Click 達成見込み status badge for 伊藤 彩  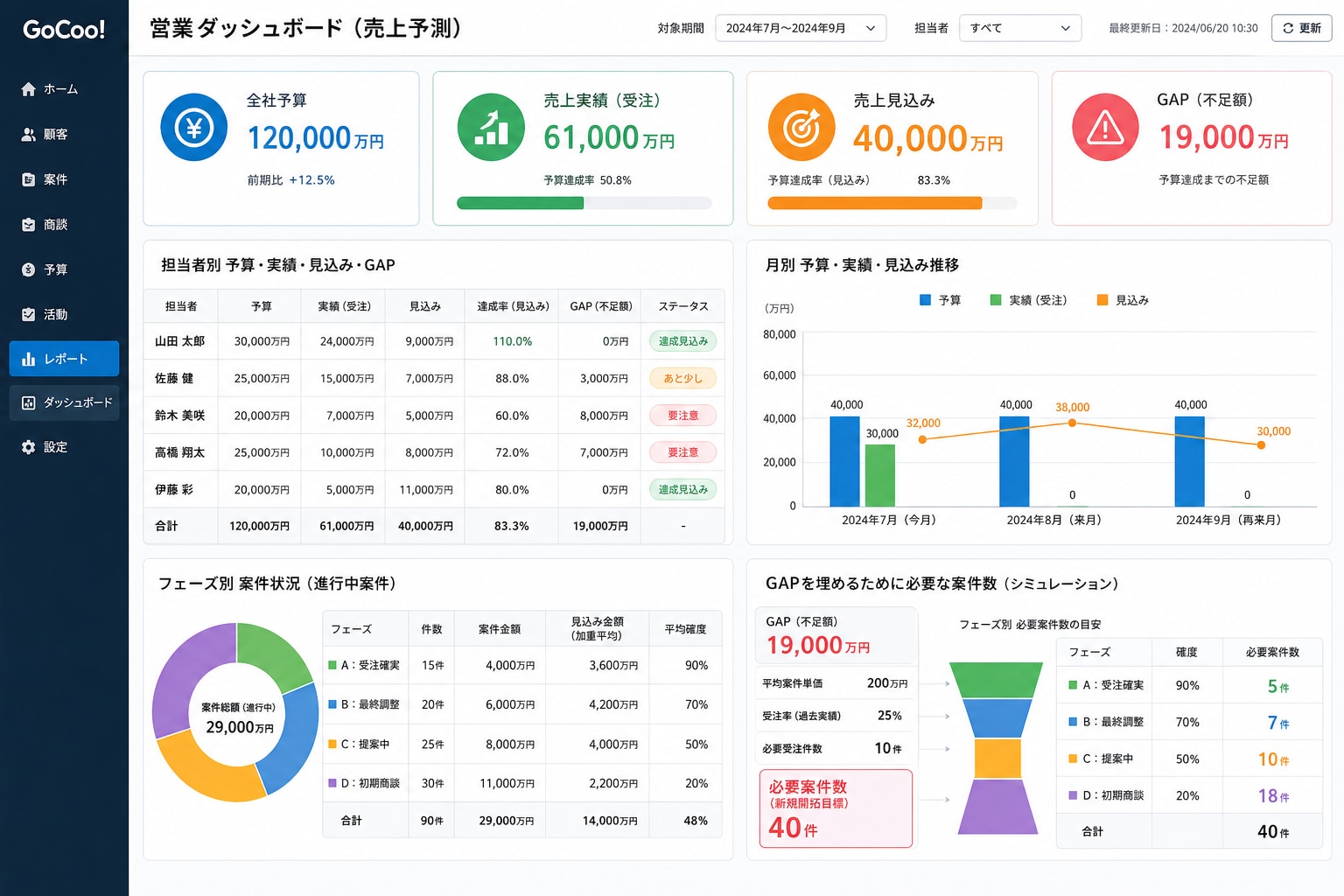pos(682,490)
